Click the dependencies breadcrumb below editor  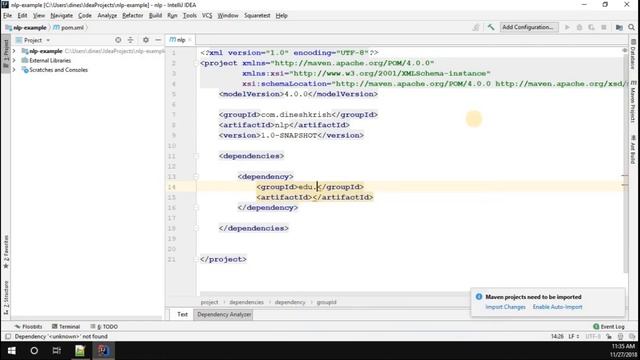coord(246,302)
